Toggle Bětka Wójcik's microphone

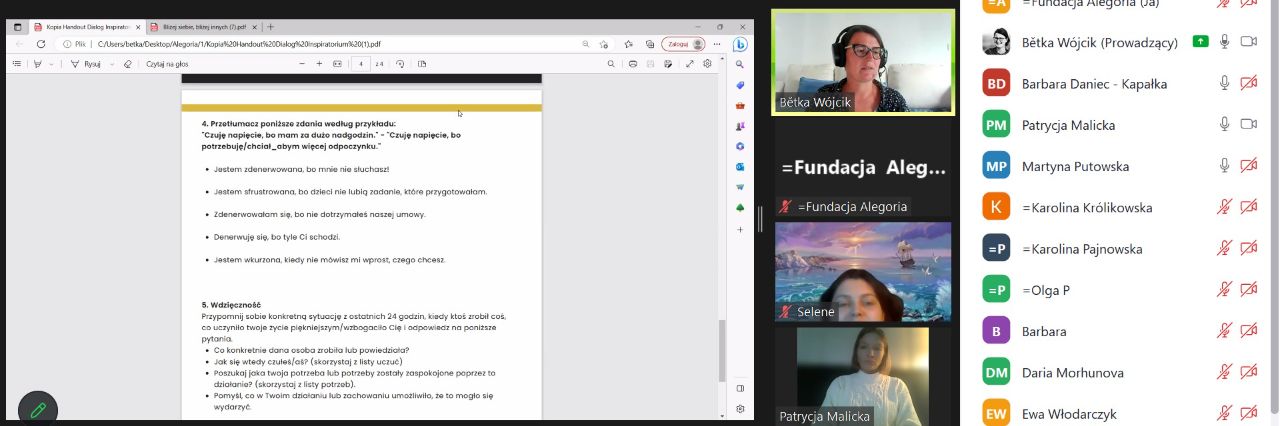(1224, 41)
